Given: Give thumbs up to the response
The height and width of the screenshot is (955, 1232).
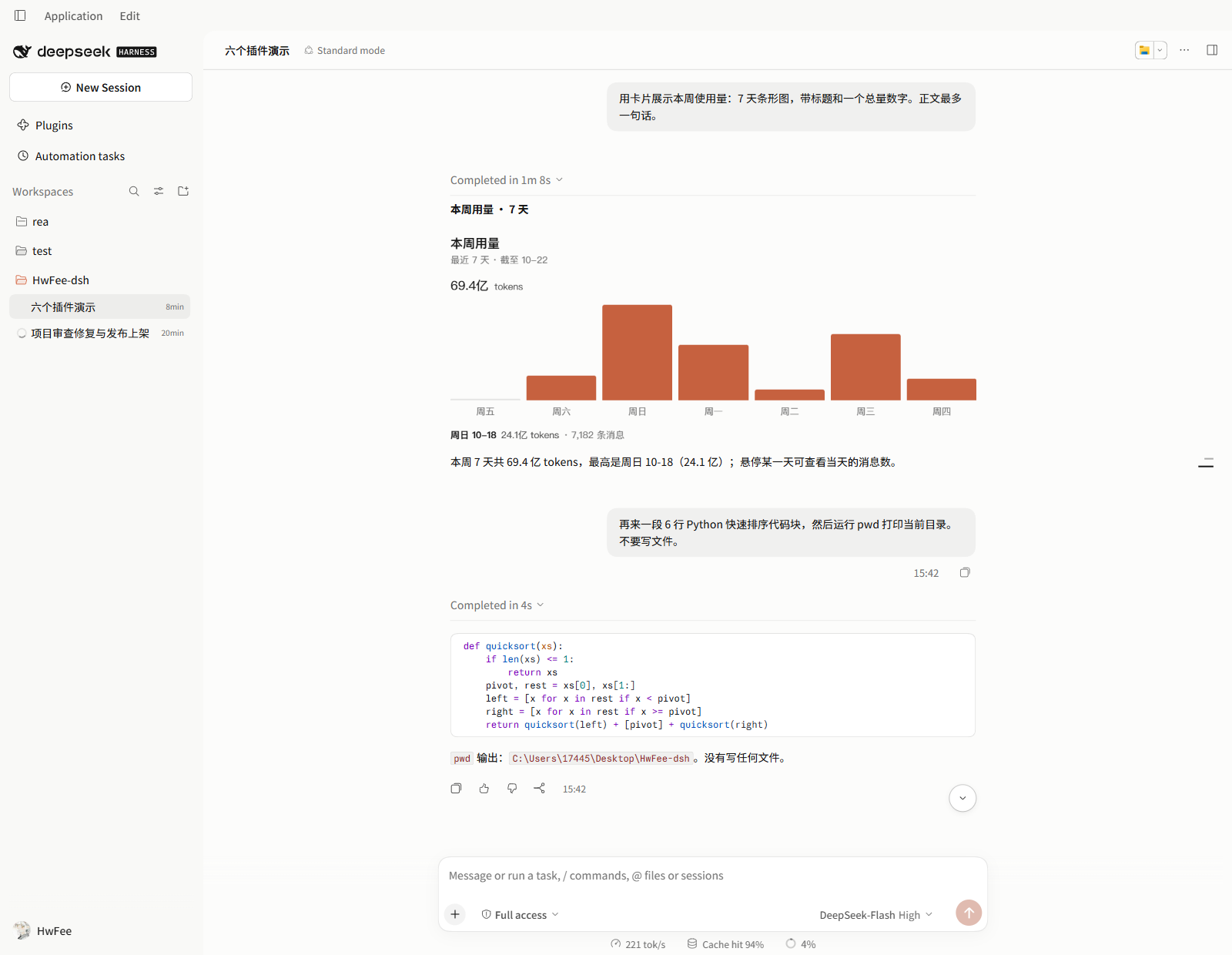Looking at the screenshot, I should tap(484, 788).
